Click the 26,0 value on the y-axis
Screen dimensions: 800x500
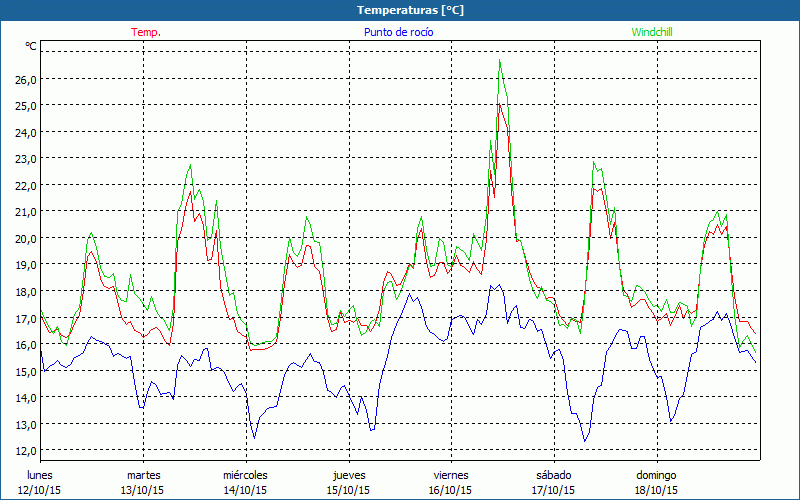pyautogui.click(x=25, y=79)
